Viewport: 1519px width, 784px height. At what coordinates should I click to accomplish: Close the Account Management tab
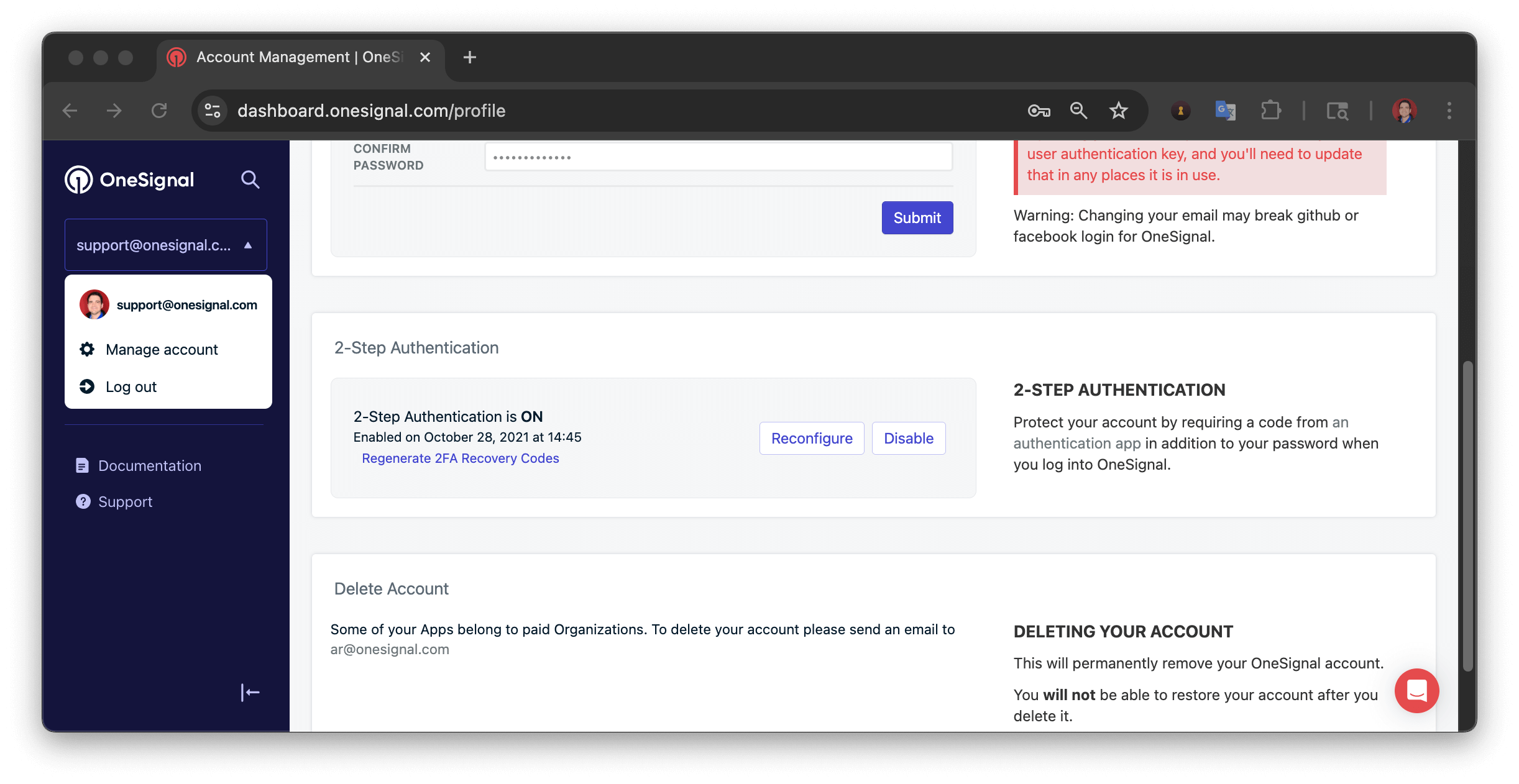click(x=425, y=57)
